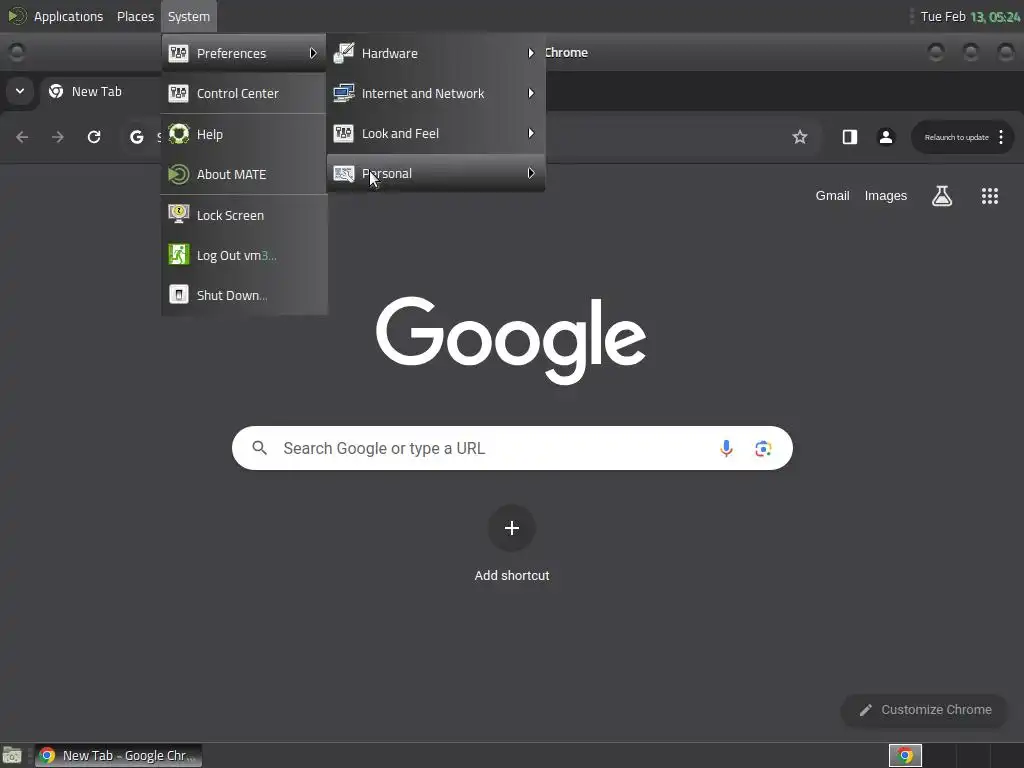Select Help in the System menu
The width and height of the screenshot is (1024, 768).
pyautogui.click(x=244, y=134)
